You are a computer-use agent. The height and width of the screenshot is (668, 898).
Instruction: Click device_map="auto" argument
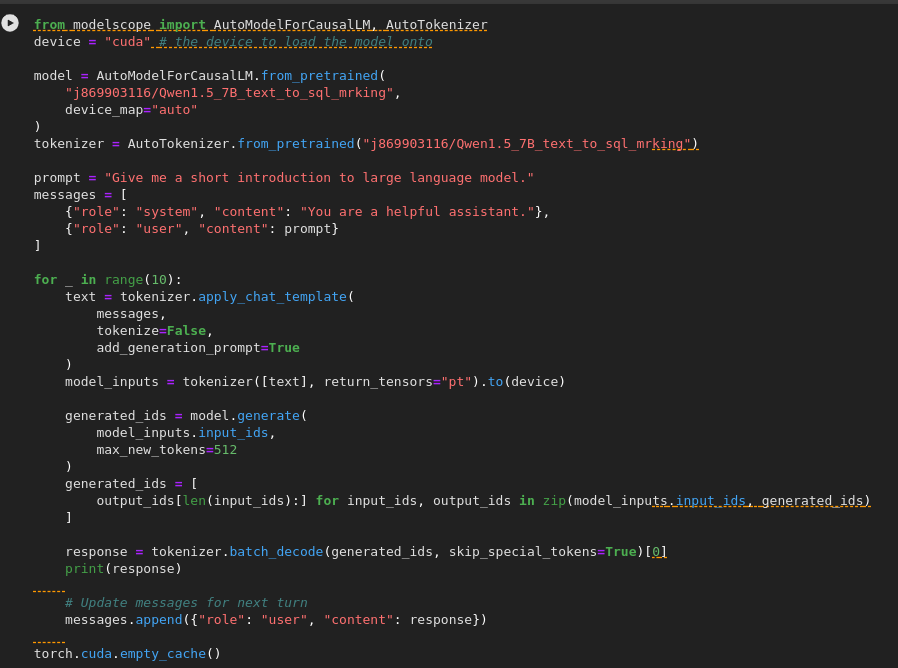[131, 110]
